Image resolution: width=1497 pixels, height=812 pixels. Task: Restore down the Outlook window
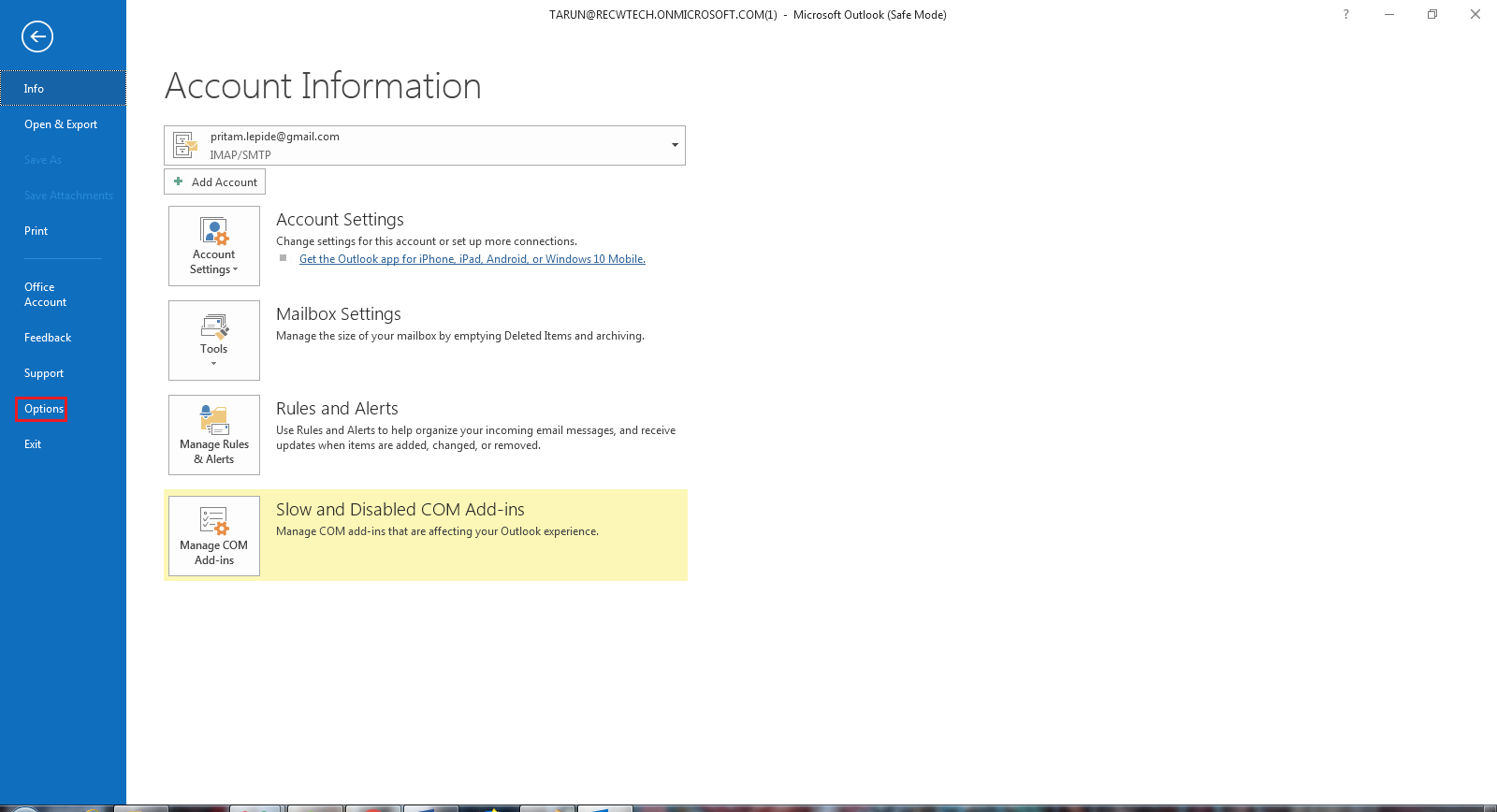[1432, 14]
